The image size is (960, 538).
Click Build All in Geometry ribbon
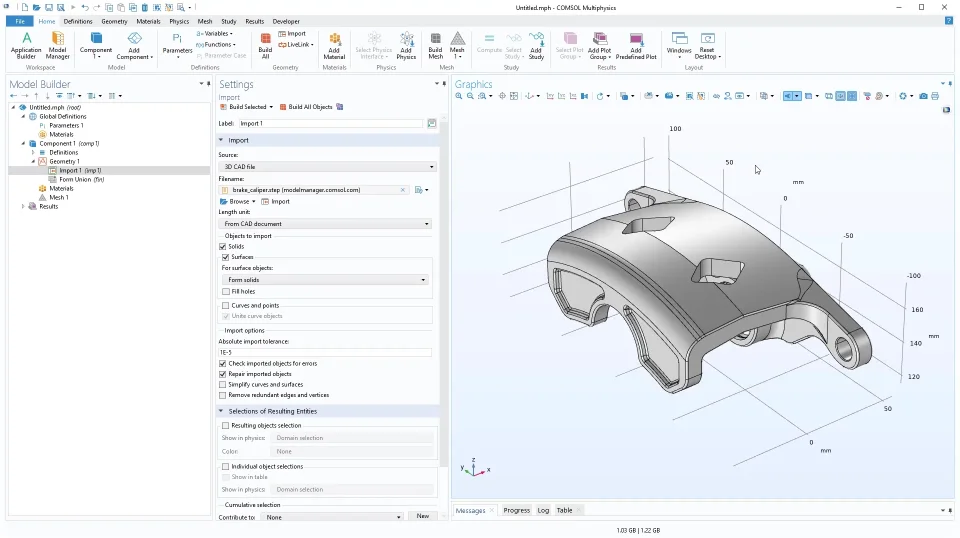point(265,40)
